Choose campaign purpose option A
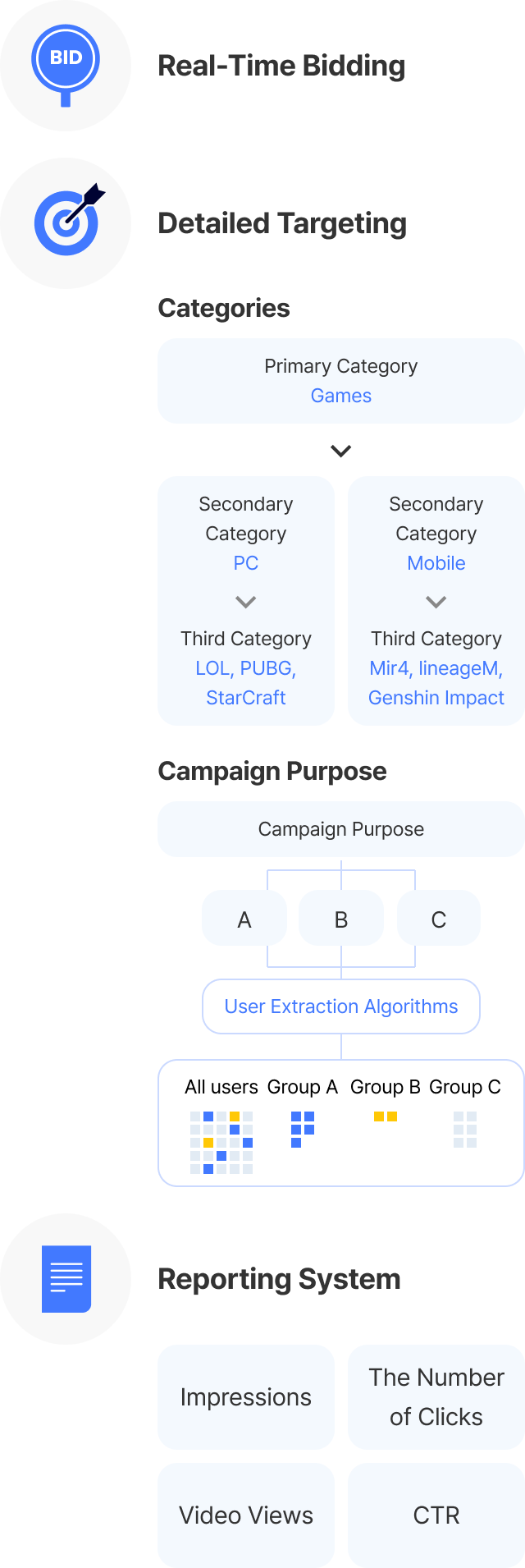 click(244, 918)
